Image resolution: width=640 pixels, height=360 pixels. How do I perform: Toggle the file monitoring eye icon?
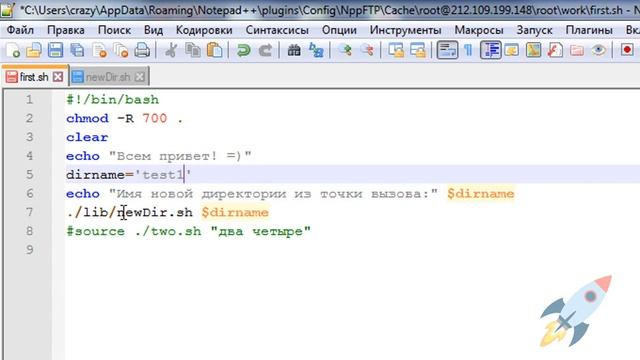coord(598,51)
